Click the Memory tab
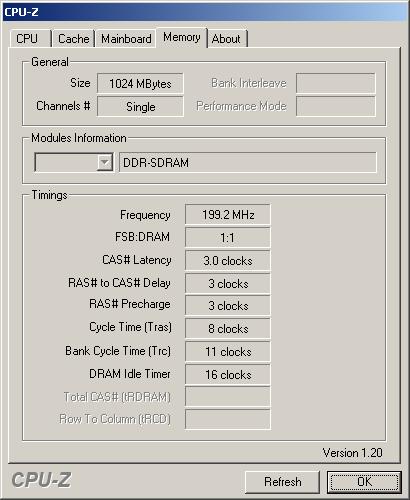Viewport: 410px width, 500px height. (x=182, y=37)
